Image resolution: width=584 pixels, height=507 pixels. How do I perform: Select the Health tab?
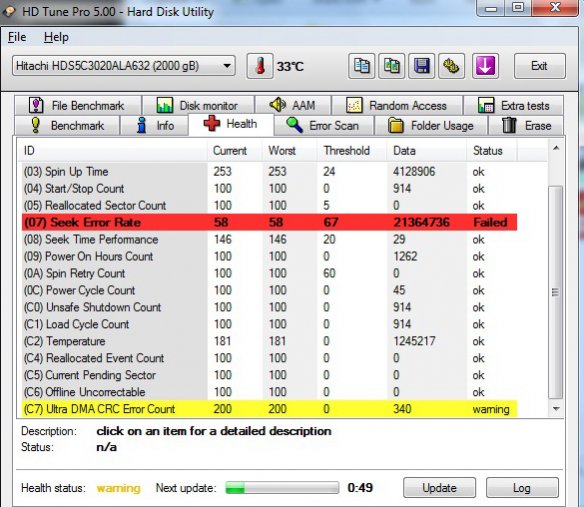point(231,124)
